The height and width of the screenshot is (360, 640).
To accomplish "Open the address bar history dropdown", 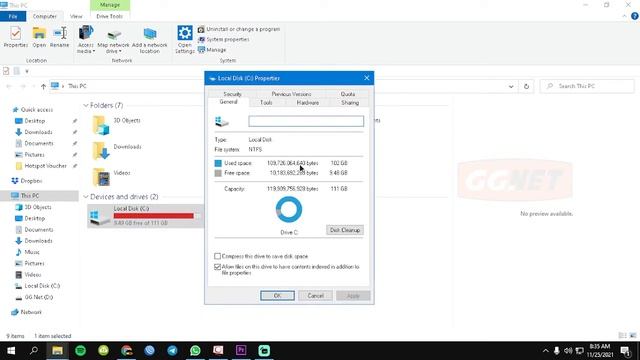I will pyautogui.click(x=511, y=86).
